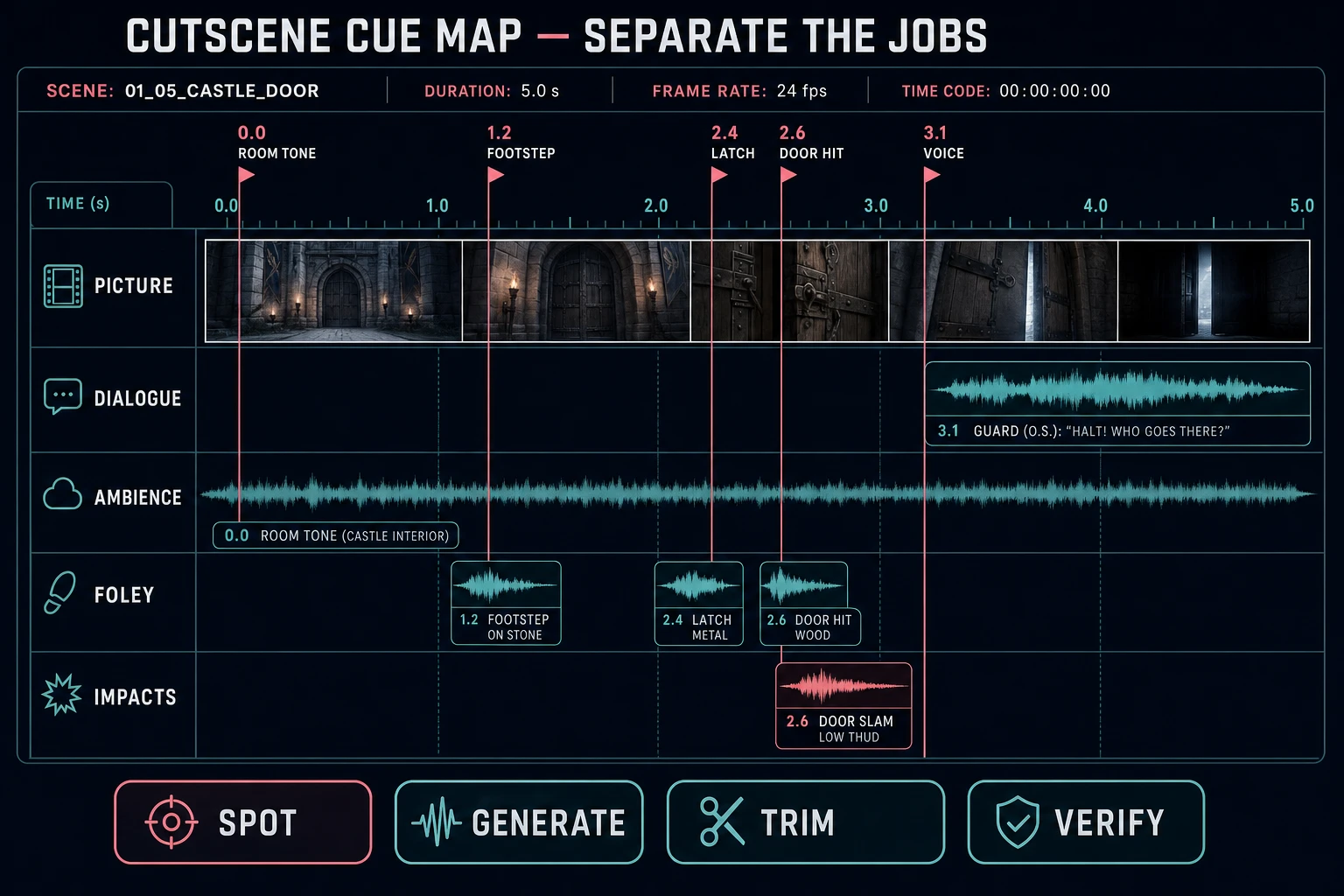This screenshot has width=1344, height=896.
Task: Open the first castle courtyard picture thumbnail
Action: click(333, 290)
